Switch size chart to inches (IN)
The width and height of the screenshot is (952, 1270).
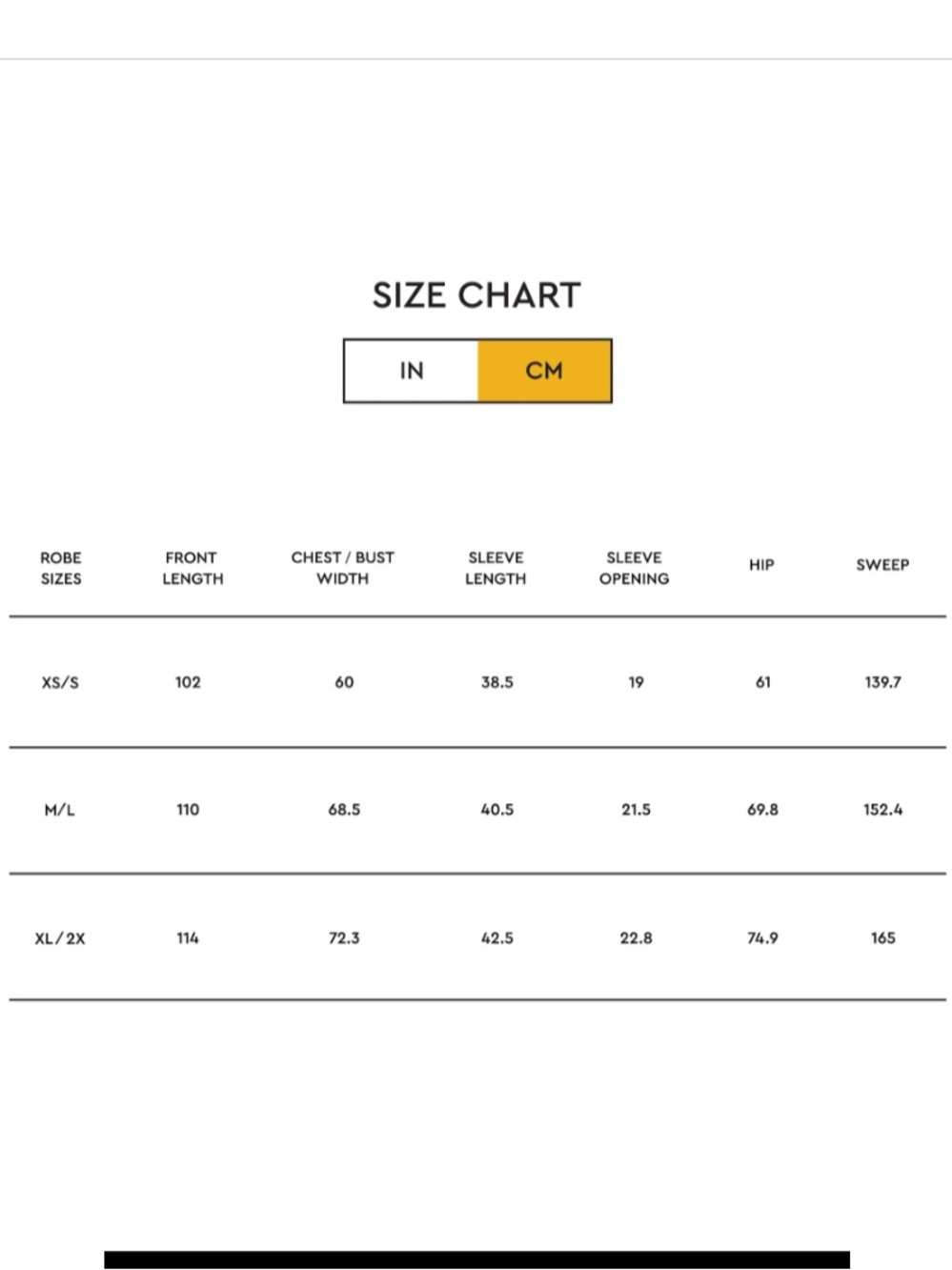tap(411, 371)
